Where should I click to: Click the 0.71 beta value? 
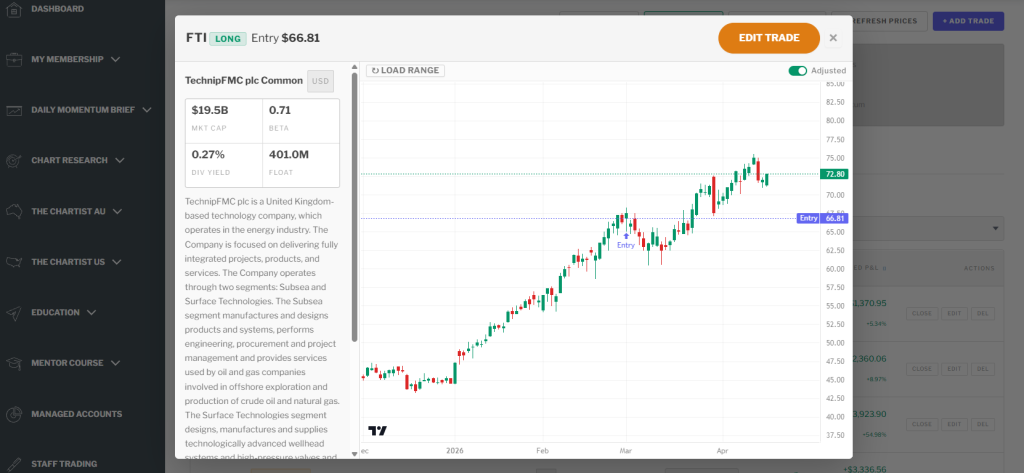(280, 110)
